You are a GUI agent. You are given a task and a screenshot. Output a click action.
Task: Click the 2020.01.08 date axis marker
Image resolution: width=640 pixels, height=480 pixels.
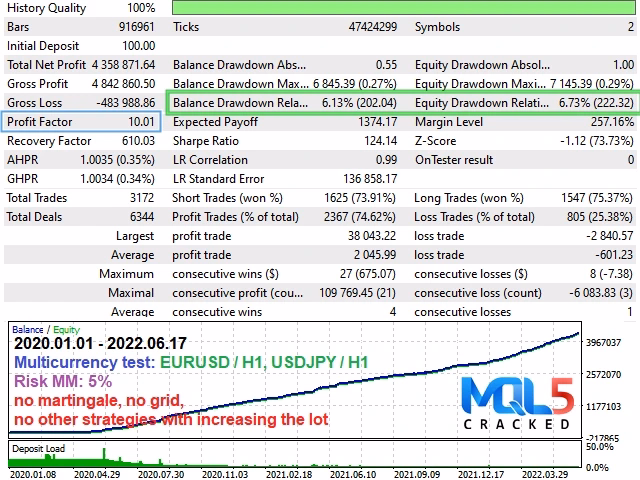31,473
